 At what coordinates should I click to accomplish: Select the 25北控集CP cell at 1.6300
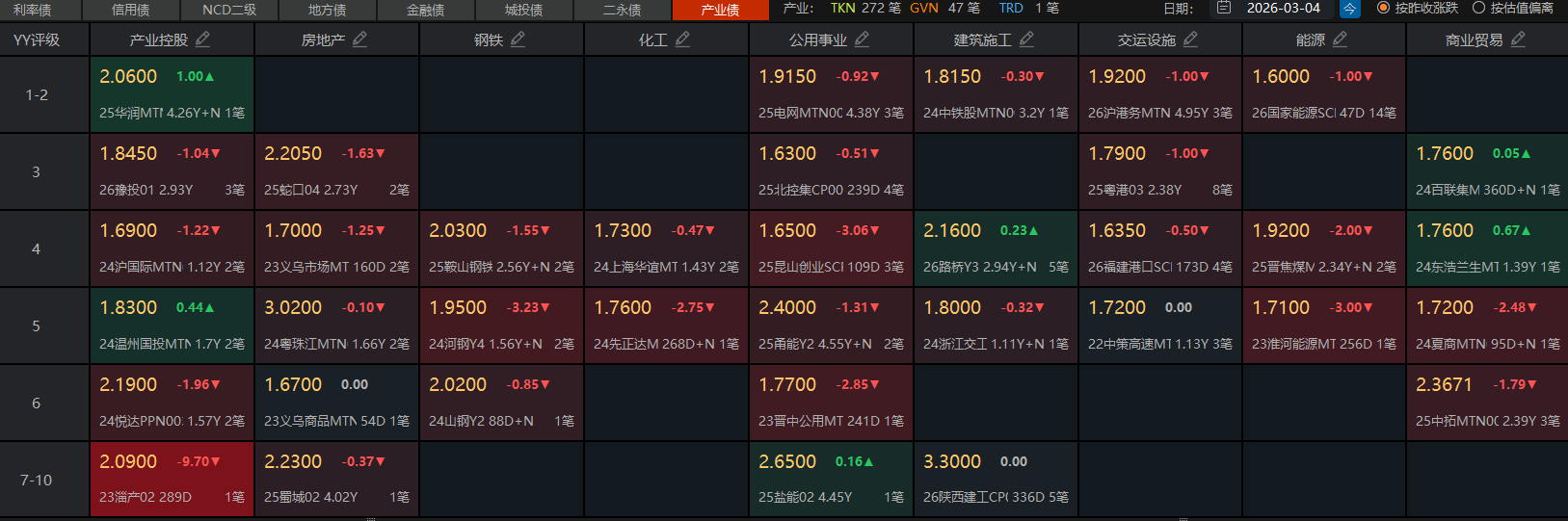coord(831,171)
